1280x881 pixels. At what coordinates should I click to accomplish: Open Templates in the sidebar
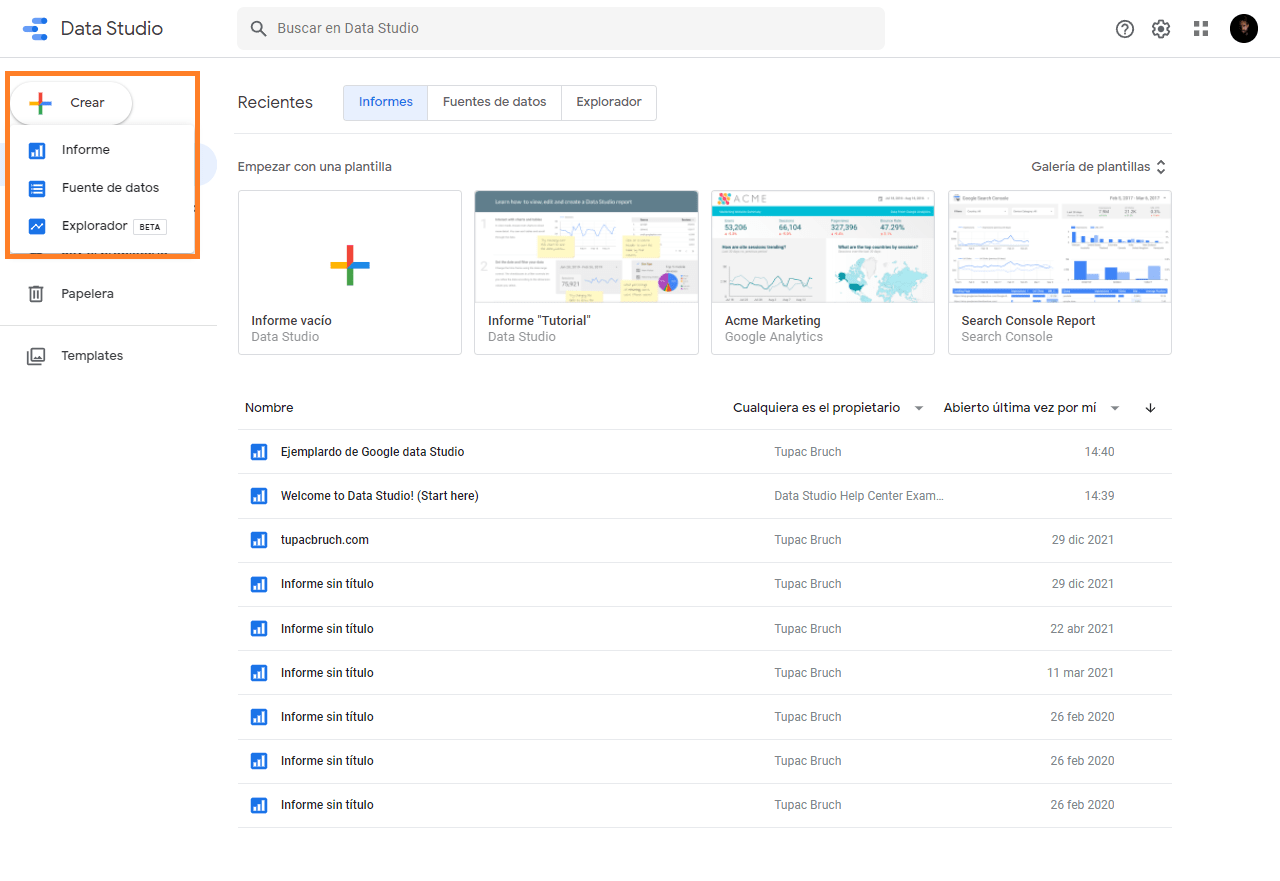tap(92, 356)
